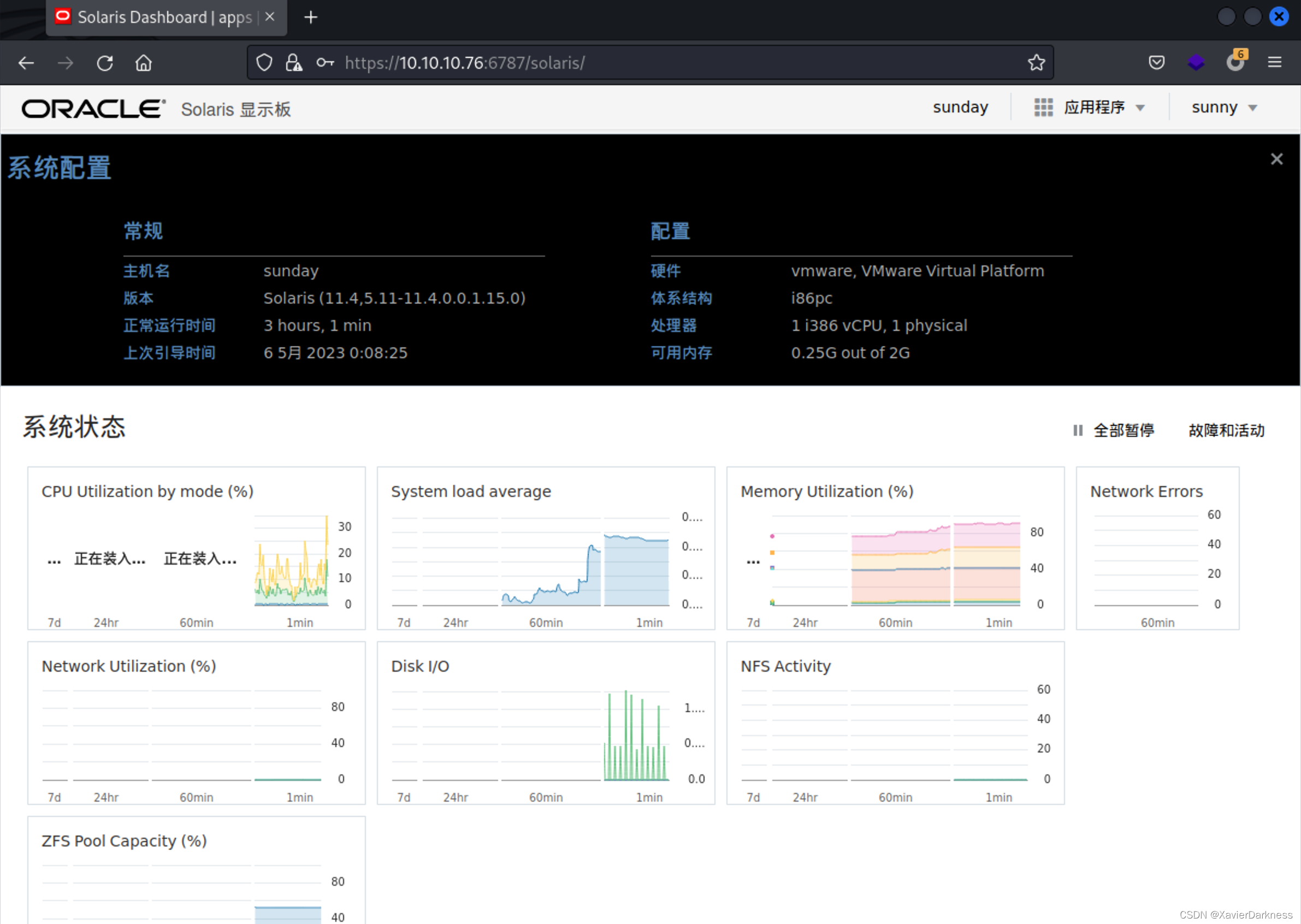Open the System load average title
Image resolution: width=1301 pixels, height=924 pixels.
pos(471,491)
